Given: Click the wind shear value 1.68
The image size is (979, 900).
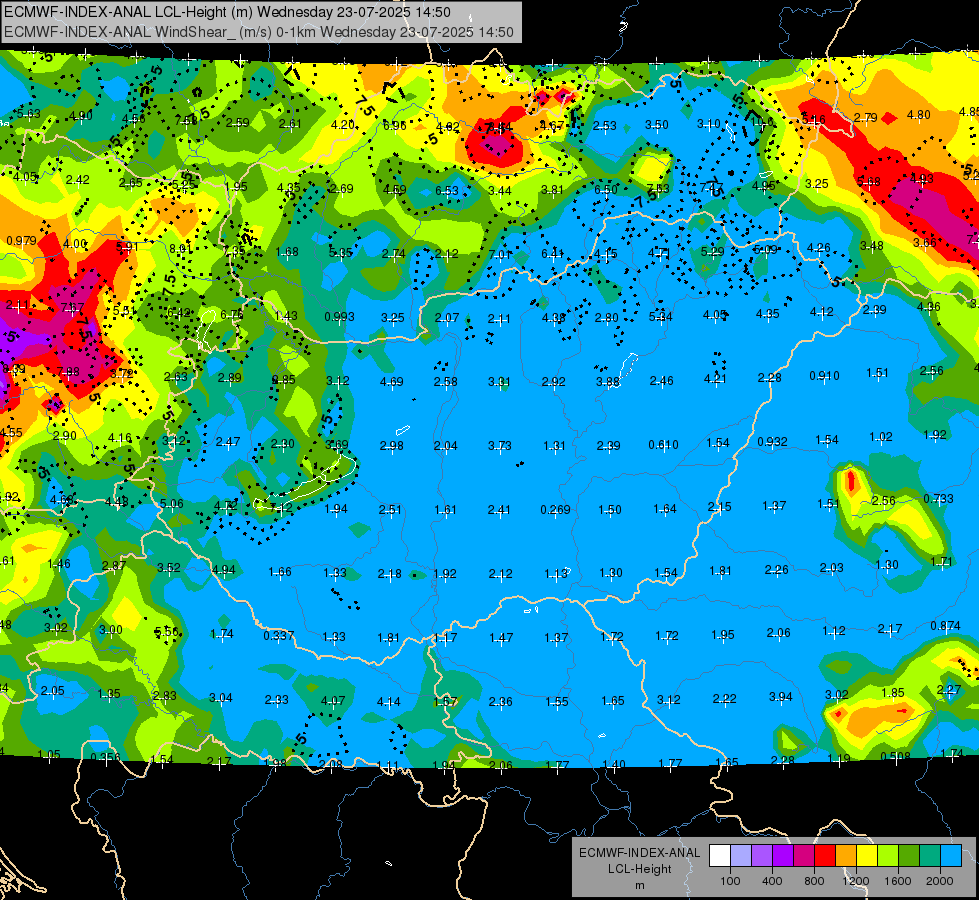Looking at the screenshot, I should [287, 252].
